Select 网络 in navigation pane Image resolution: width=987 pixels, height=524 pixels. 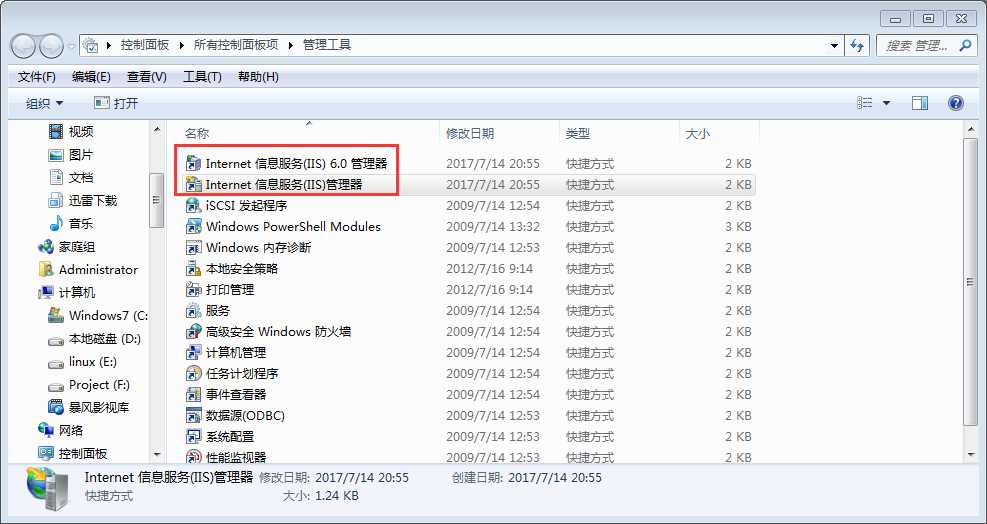tap(60, 431)
